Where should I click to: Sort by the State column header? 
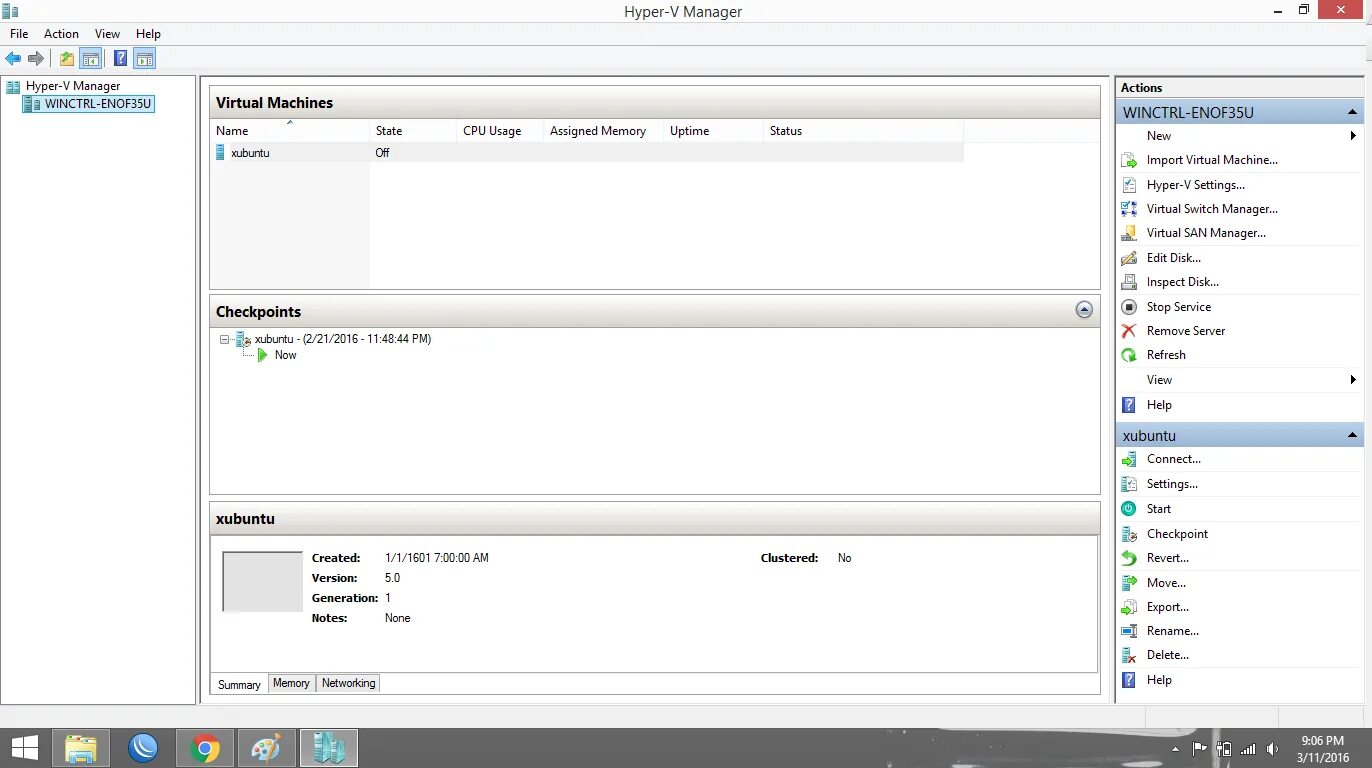[412, 131]
